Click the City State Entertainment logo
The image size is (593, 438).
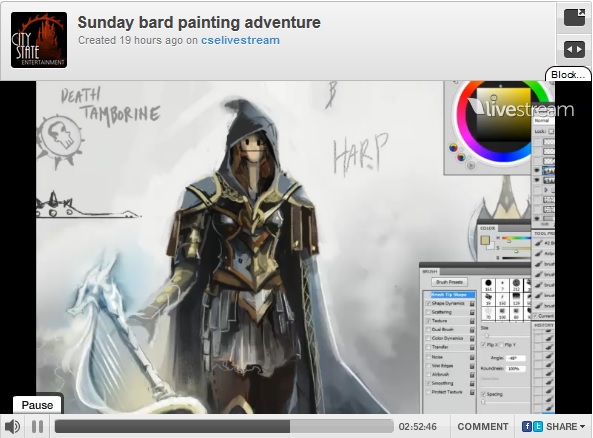click(x=39, y=40)
